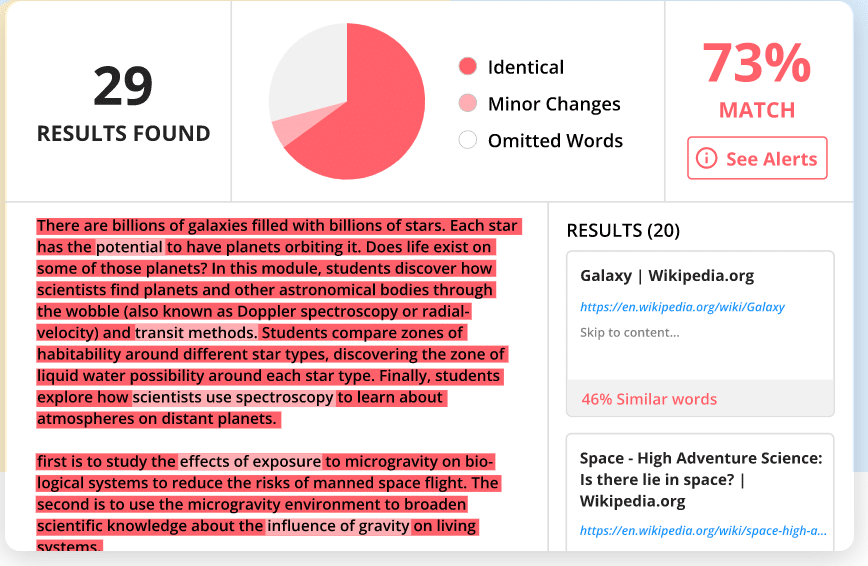Viewport: 868px width, 566px height.
Task: Open the Galaxy | Wikipedia.org result title
Action: (x=667, y=275)
